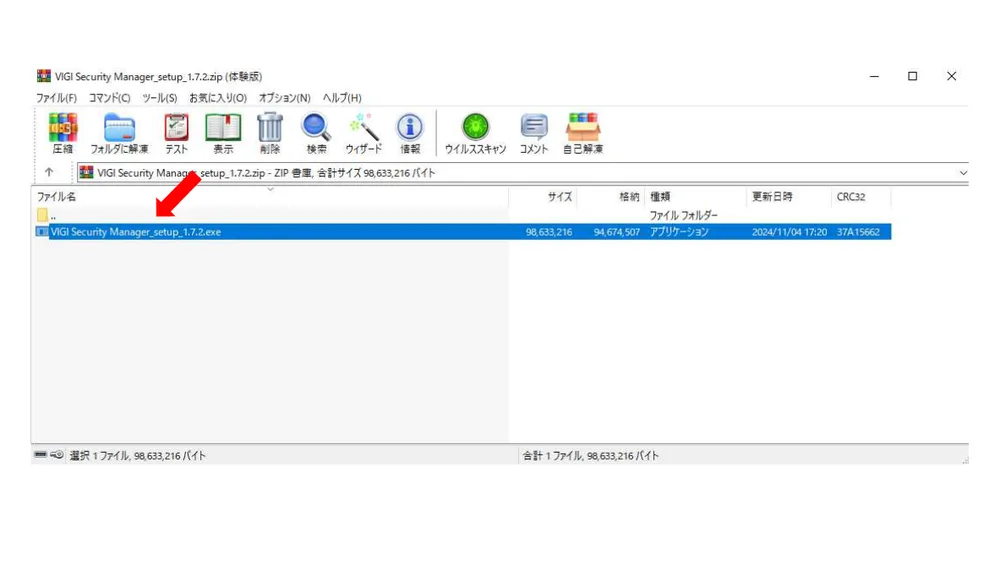This screenshot has width=1000, height=576.
Task: Open the コメント (Comment) tool
Action: click(534, 133)
